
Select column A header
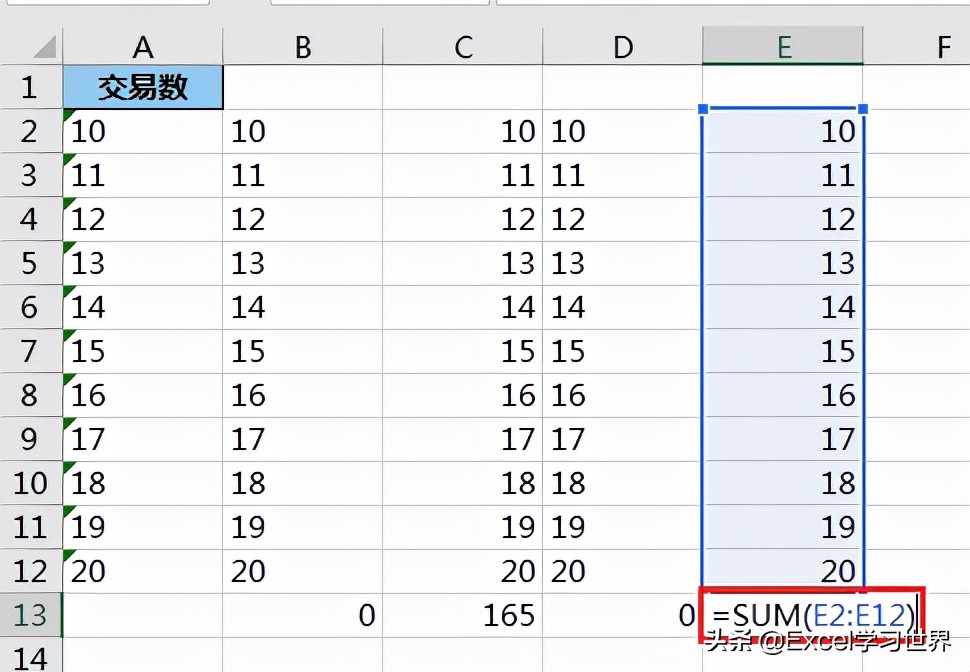[143, 46]
